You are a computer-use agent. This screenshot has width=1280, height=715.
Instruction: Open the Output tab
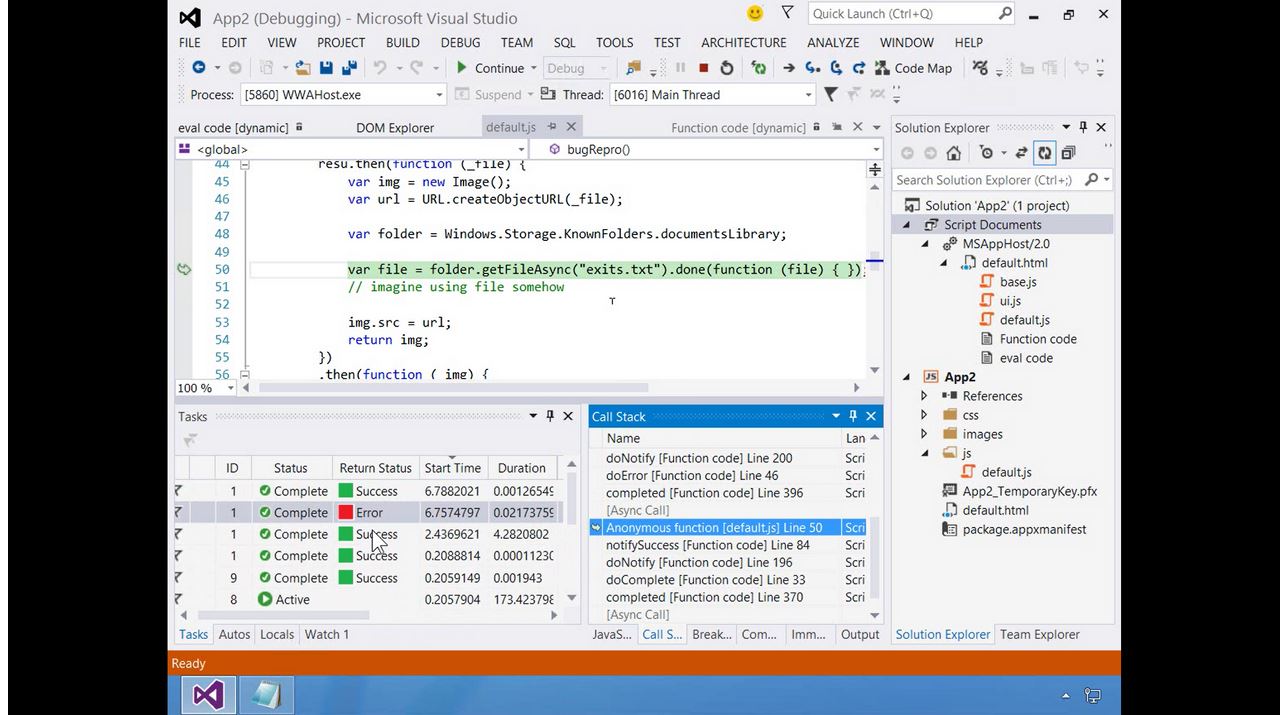point(860,634)
